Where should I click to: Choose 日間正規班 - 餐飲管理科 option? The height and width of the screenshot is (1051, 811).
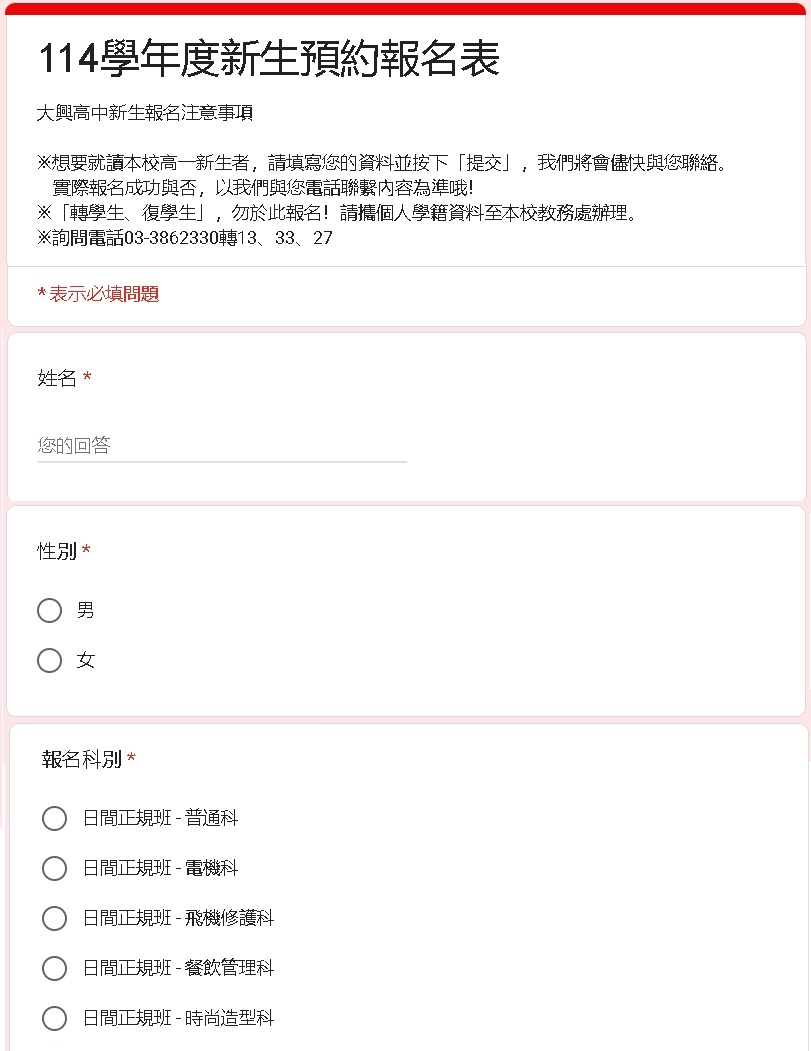pyautogui.click(x=54, y=968)
